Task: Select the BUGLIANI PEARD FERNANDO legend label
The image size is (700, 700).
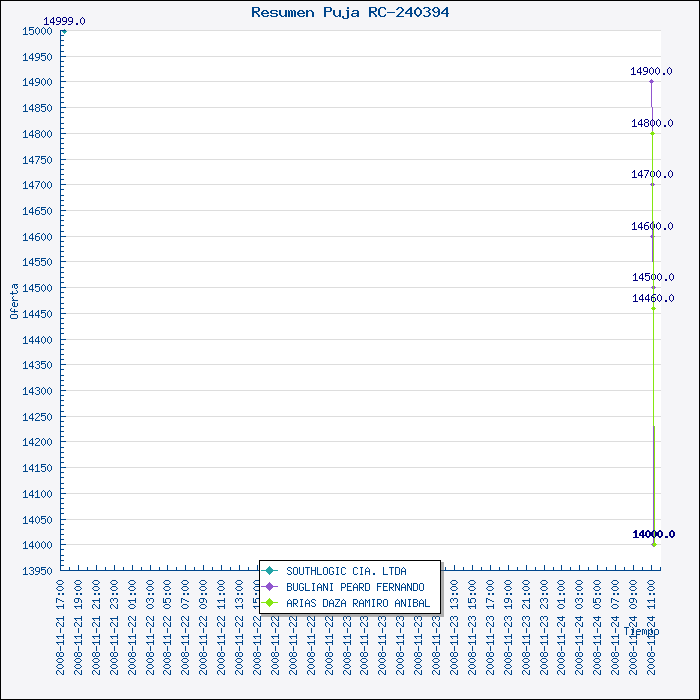Action: coord(355,587)
